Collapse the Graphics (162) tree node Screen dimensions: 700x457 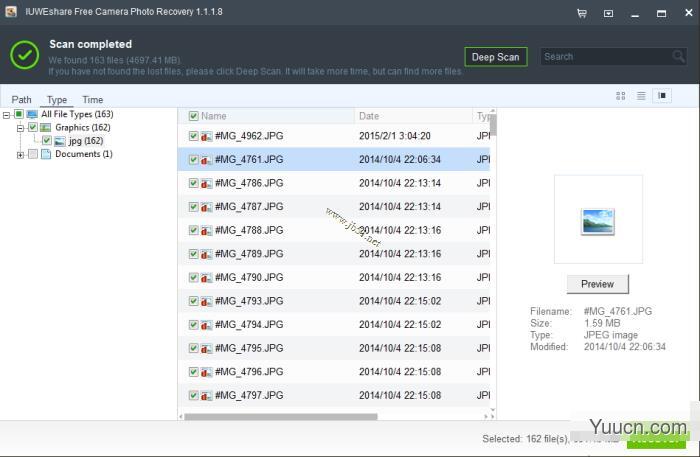[x=20, y=128]
